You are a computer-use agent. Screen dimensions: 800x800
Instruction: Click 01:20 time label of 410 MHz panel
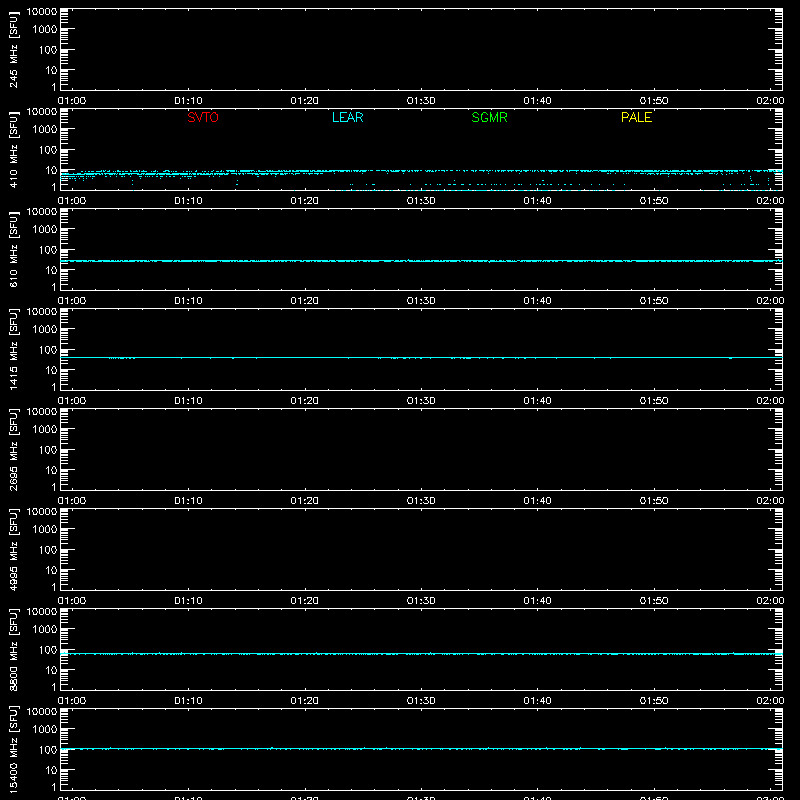coord(305,201)
